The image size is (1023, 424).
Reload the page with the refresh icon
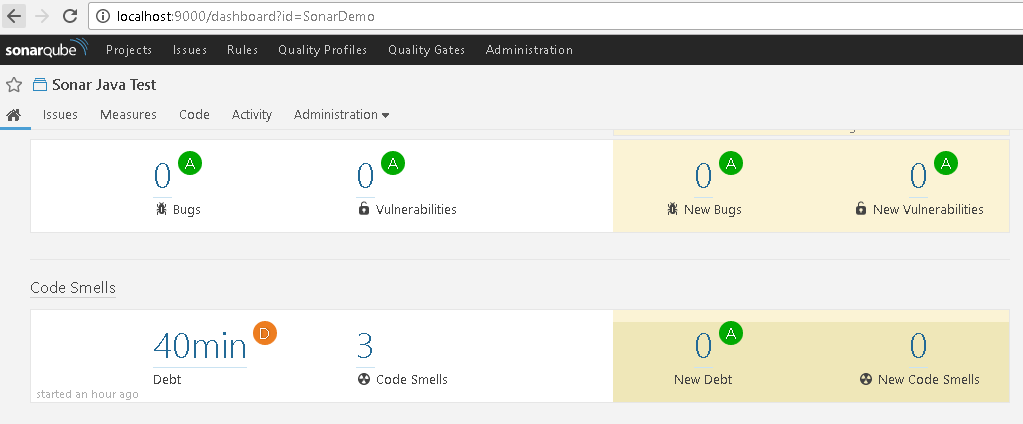[x=70, y=17]
